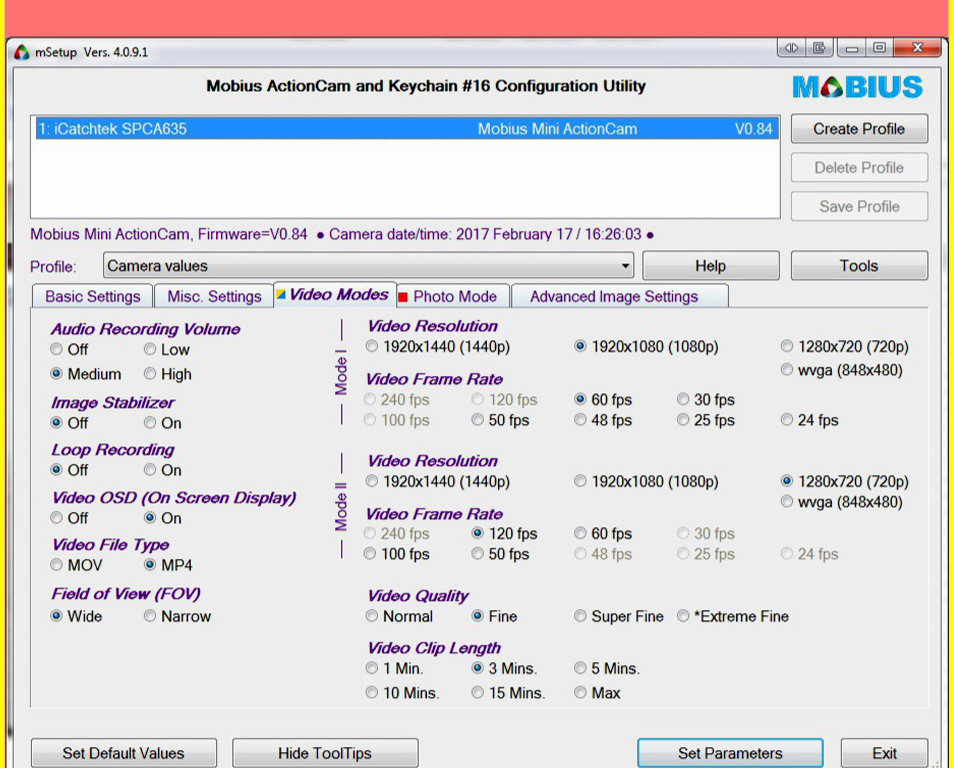Select the iCatchtek SPCA635 device row

(405, 129)
